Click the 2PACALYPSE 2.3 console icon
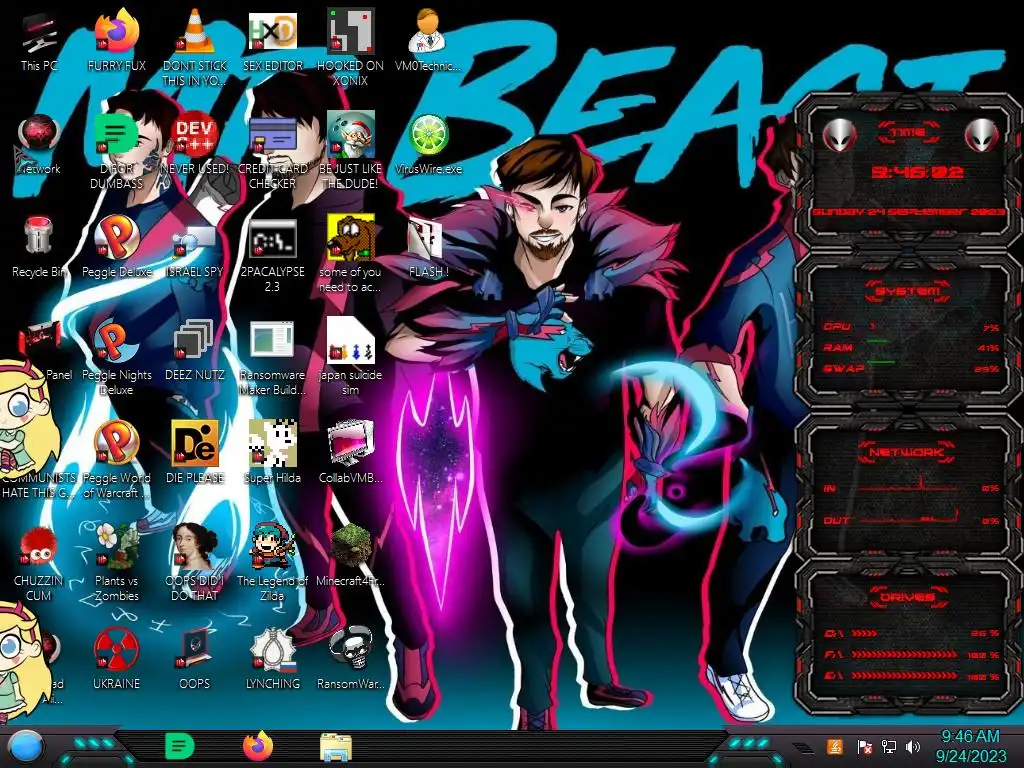This screenshot has width=1024, height=768. 272,256
